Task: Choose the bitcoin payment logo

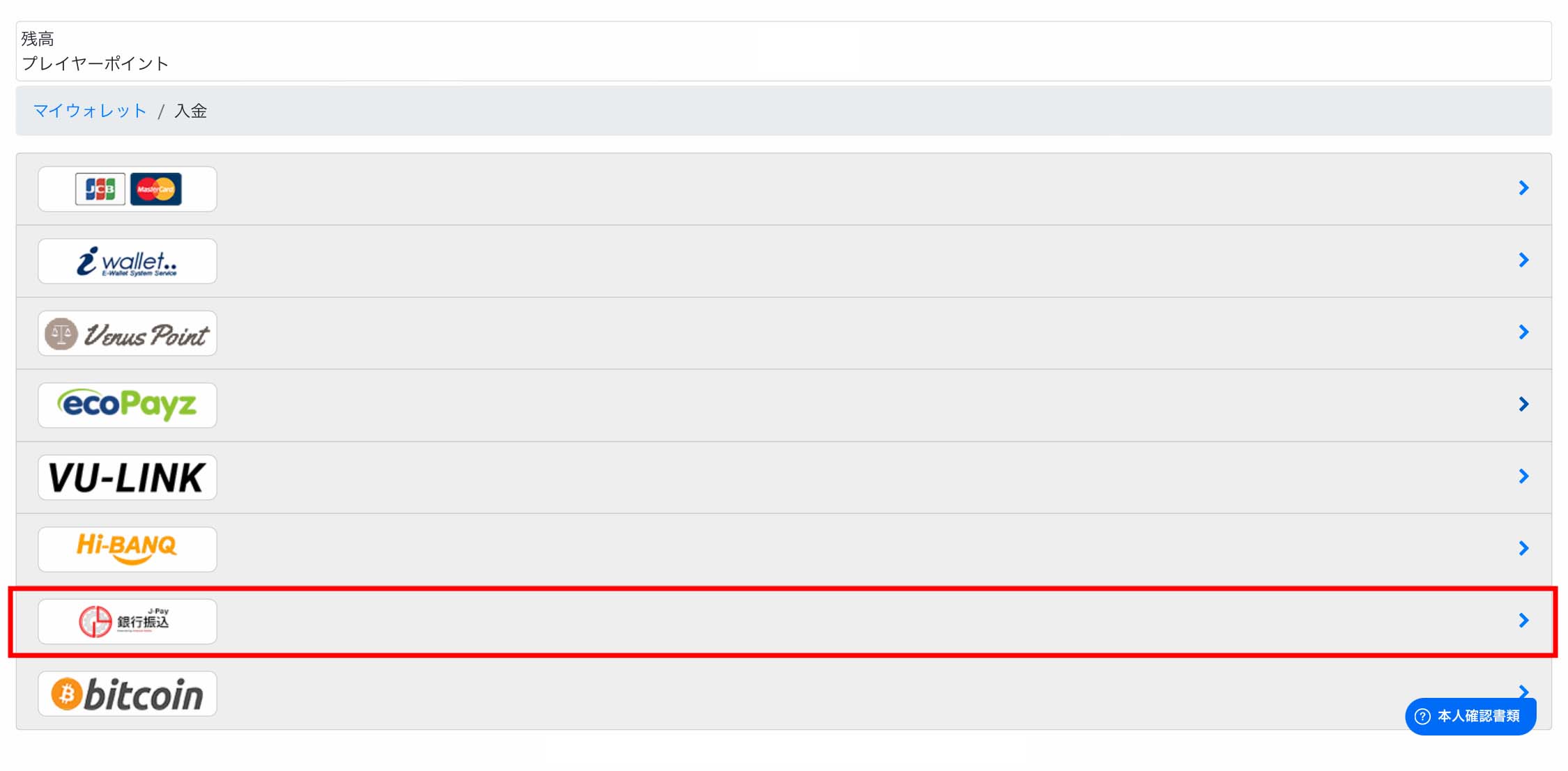Action: 128,694
